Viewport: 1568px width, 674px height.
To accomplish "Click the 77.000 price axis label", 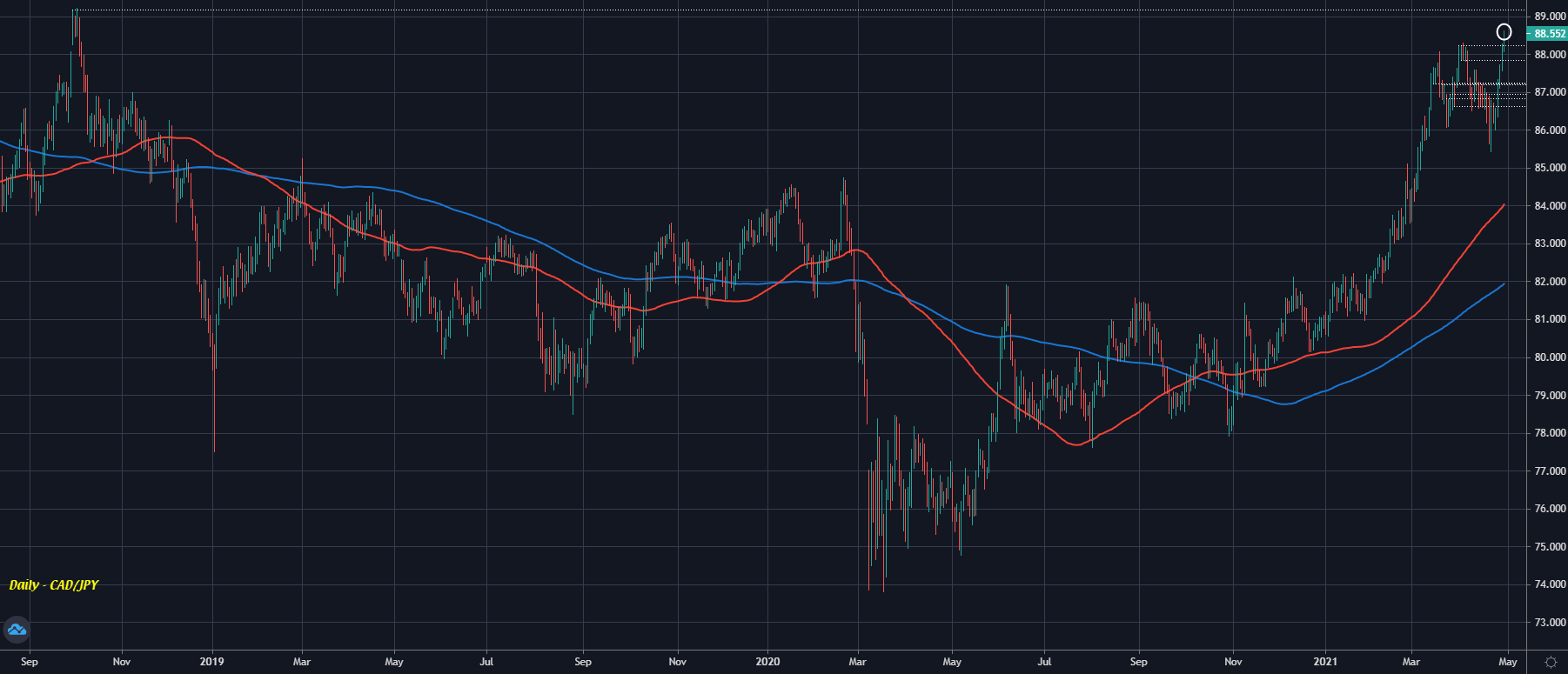I will click(x=1550, y=471).
